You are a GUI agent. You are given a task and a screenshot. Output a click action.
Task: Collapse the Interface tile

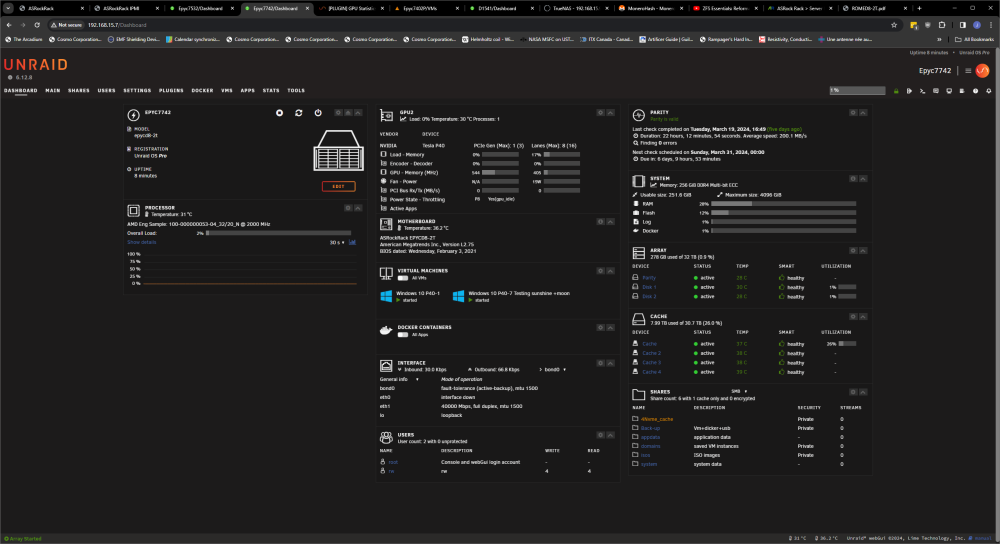(610, 364)
